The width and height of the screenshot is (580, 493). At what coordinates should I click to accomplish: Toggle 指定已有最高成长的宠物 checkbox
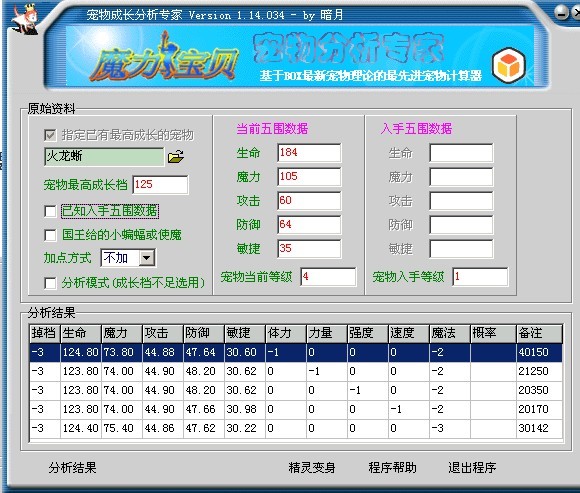click(x=50, y=135)
